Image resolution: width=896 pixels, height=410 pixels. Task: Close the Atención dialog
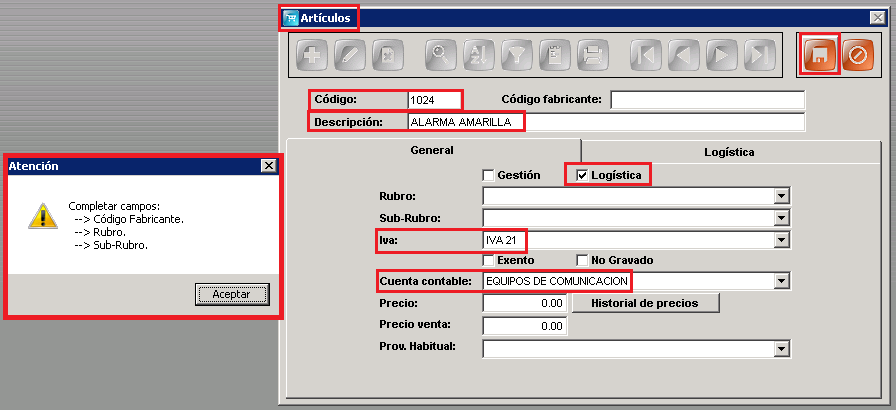pos(269,166)
